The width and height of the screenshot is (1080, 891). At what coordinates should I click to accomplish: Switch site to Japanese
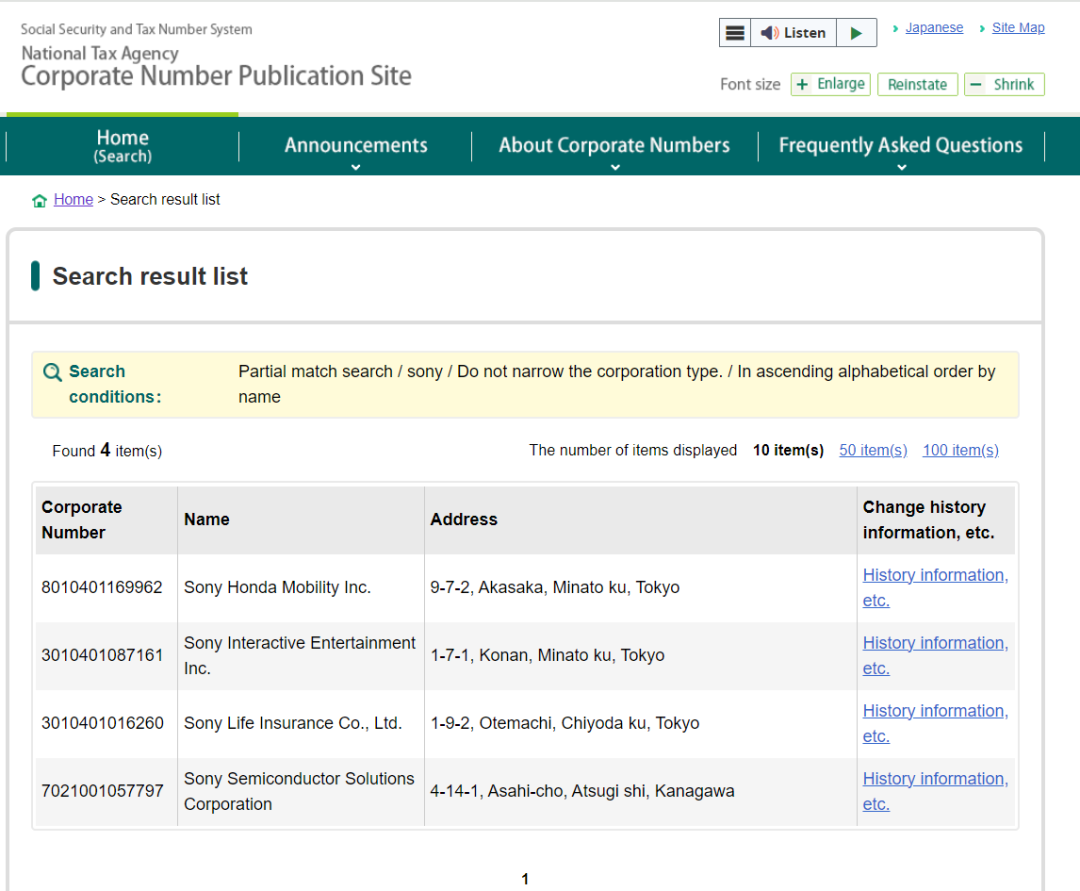[934, 28]
